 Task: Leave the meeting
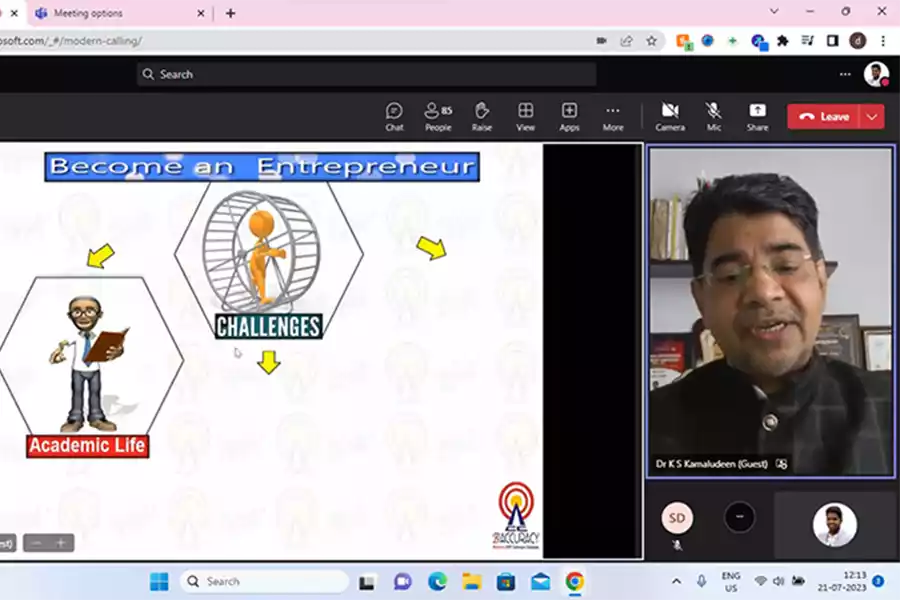point(823,117)
